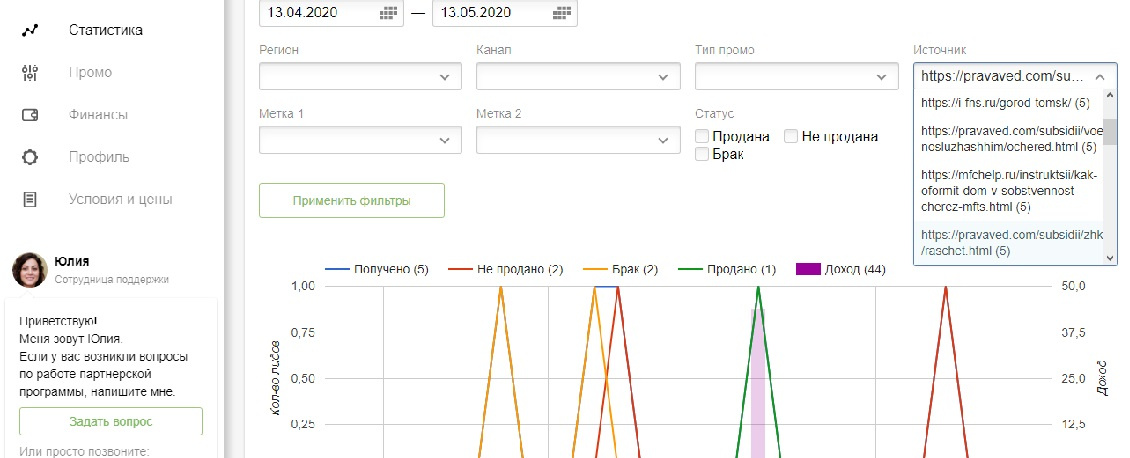Click the pink Доход bar in chart
The image size is (1130, 458).
757,383
